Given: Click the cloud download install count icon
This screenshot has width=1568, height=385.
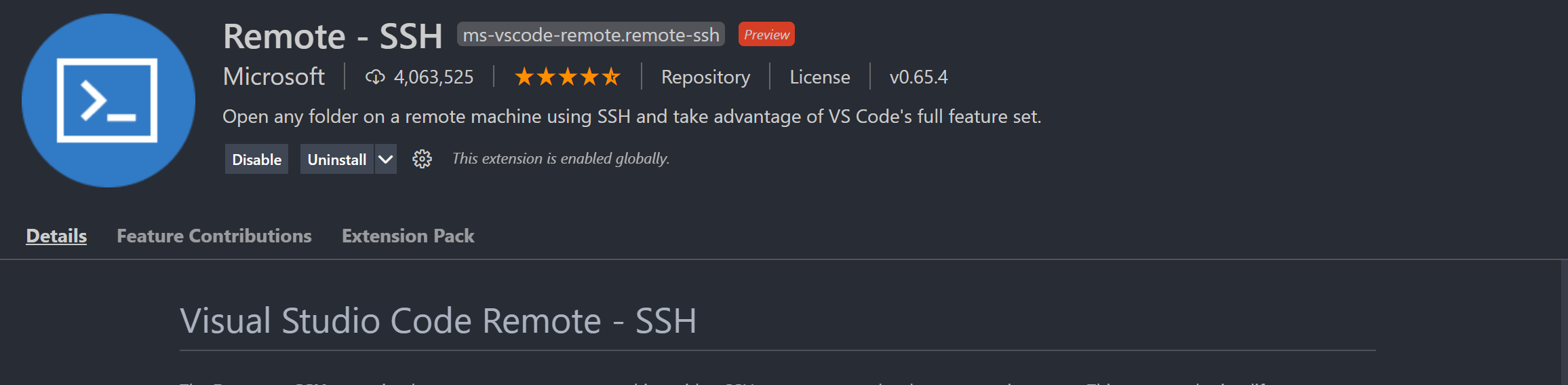Looking at the screenshot, I should [x=375, y=77].
